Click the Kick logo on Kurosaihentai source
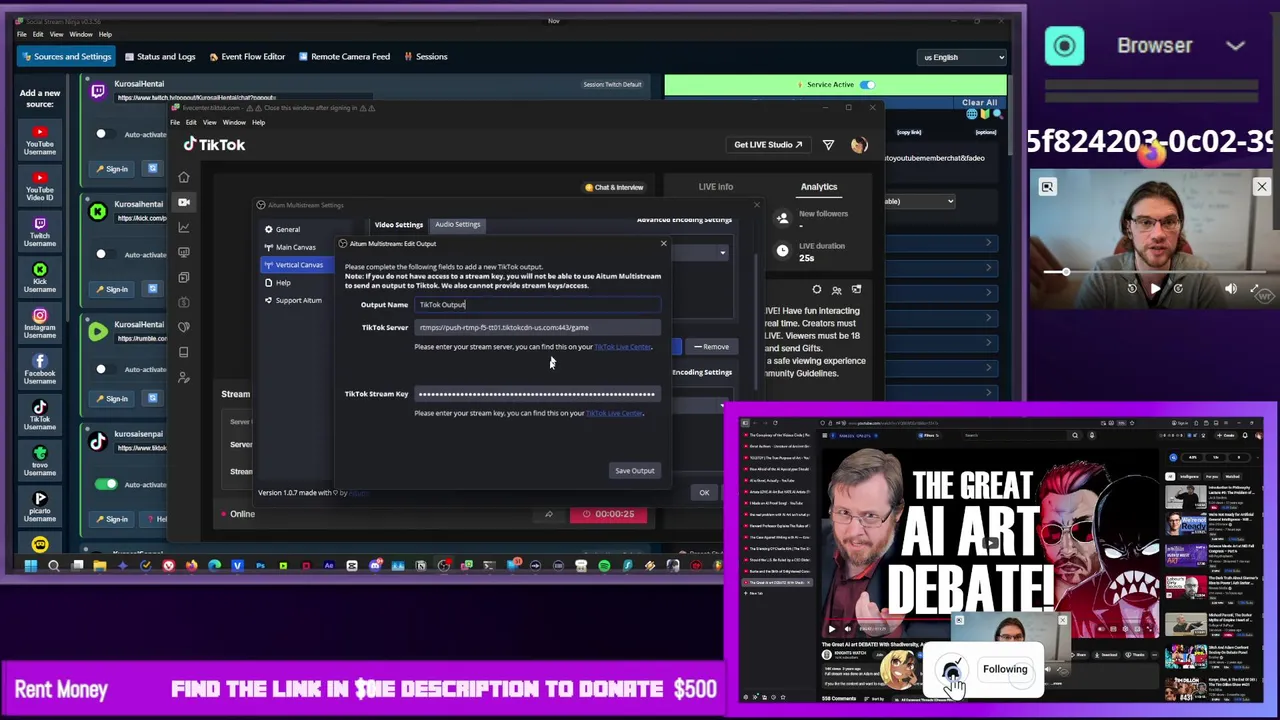The height and width of the screenshot is (720, 1280). coord(98,211)
